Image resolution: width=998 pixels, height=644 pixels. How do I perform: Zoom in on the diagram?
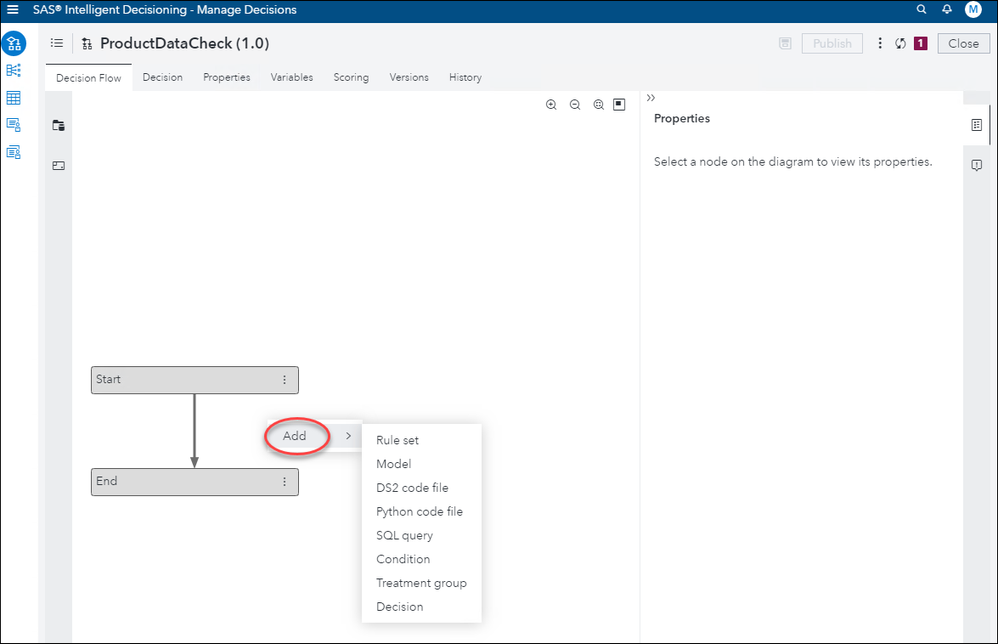point(551,104)
